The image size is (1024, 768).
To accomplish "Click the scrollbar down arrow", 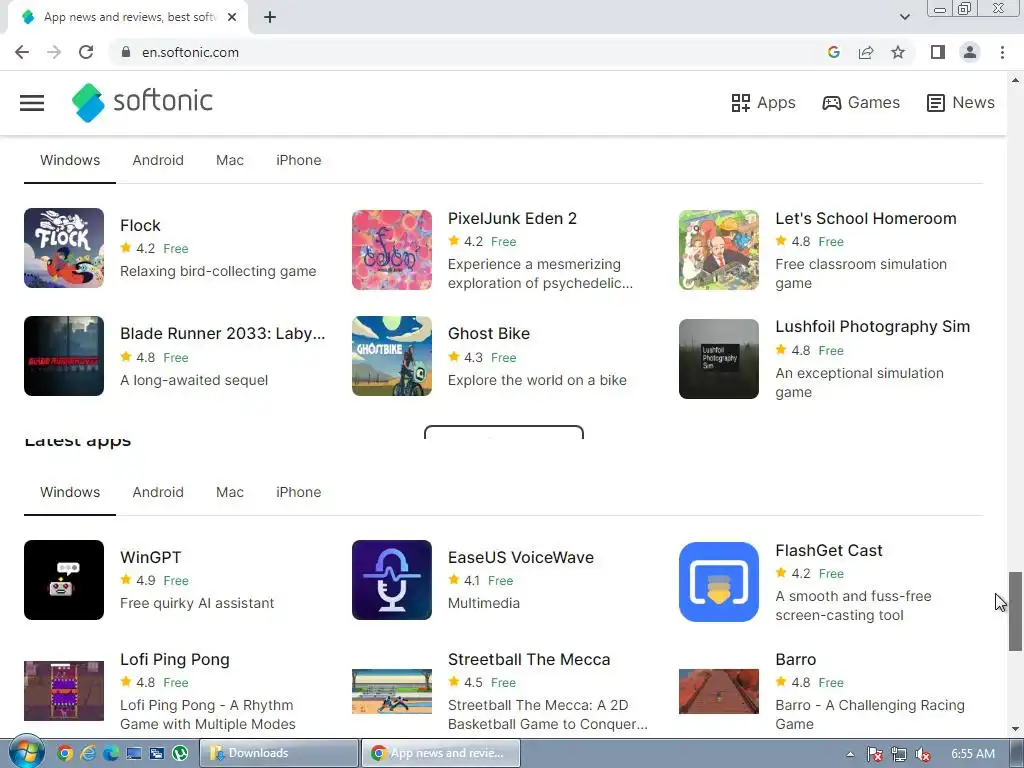I will 1015,729.
